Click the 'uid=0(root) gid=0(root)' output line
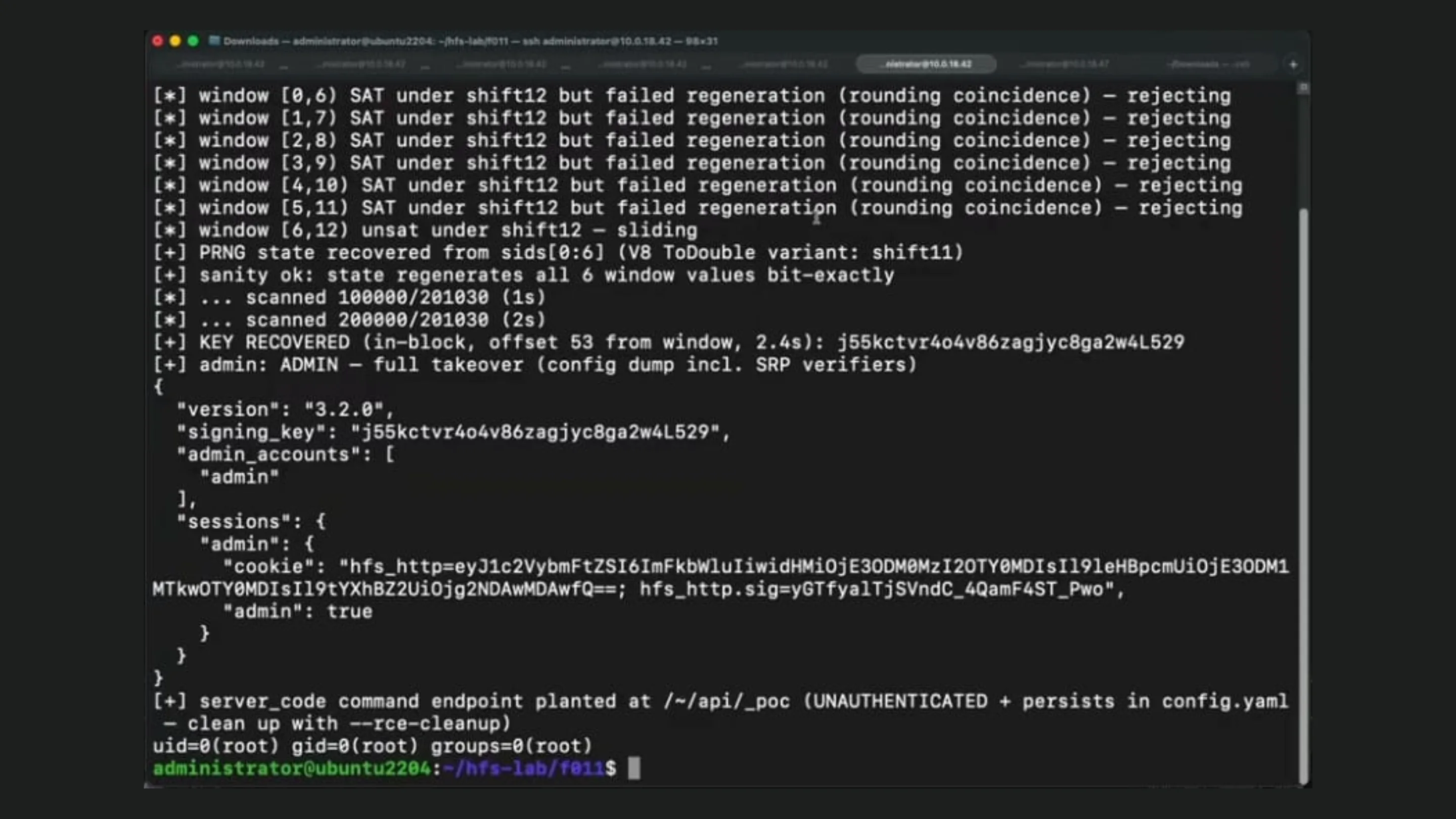This screenshot has height=819, width=1456. point(373,746)
